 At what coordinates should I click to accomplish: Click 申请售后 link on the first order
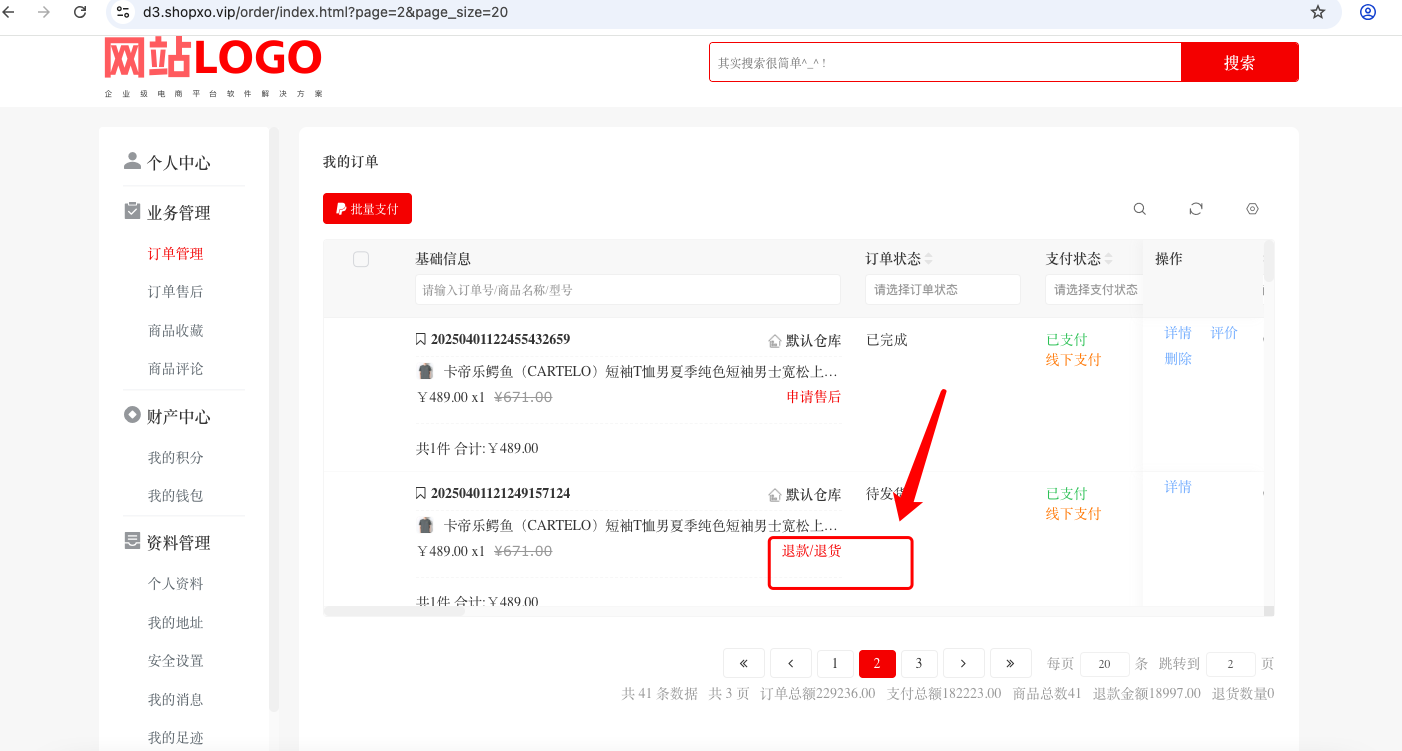point(813,397)
